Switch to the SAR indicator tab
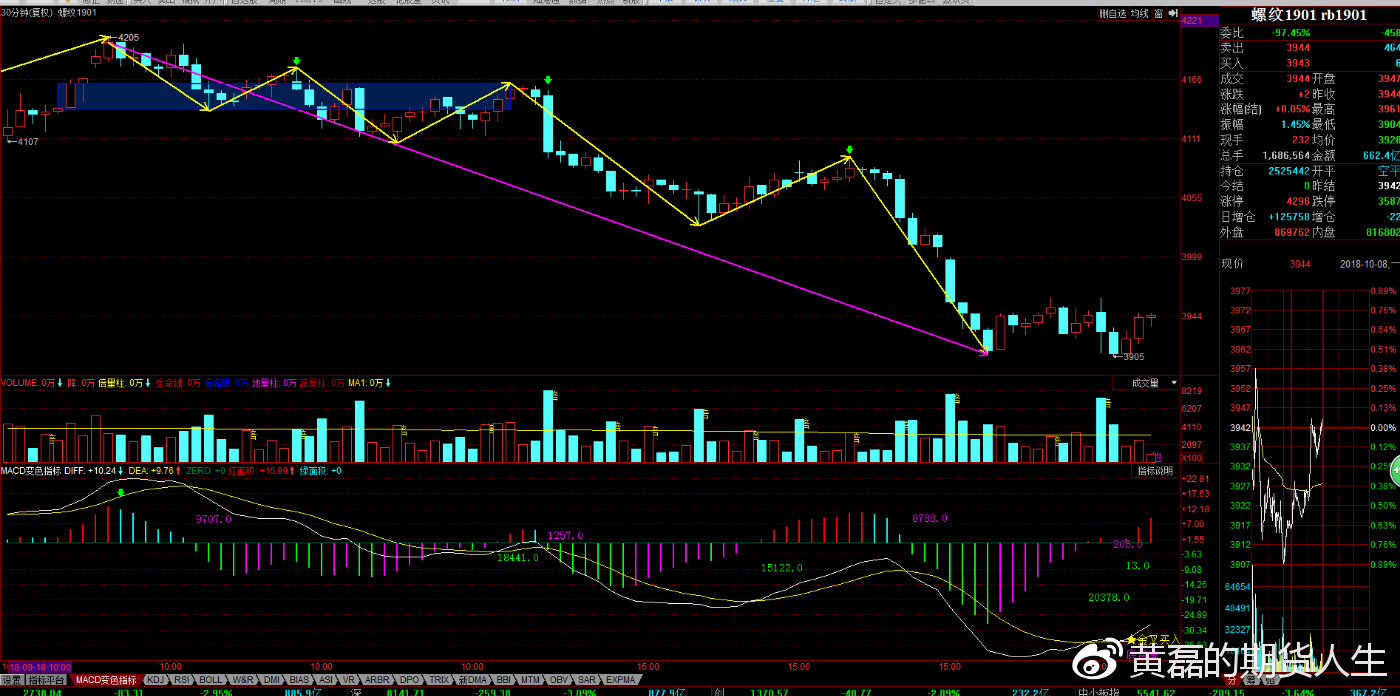Viewport: 1400px width, 696px height. [587, 679]
